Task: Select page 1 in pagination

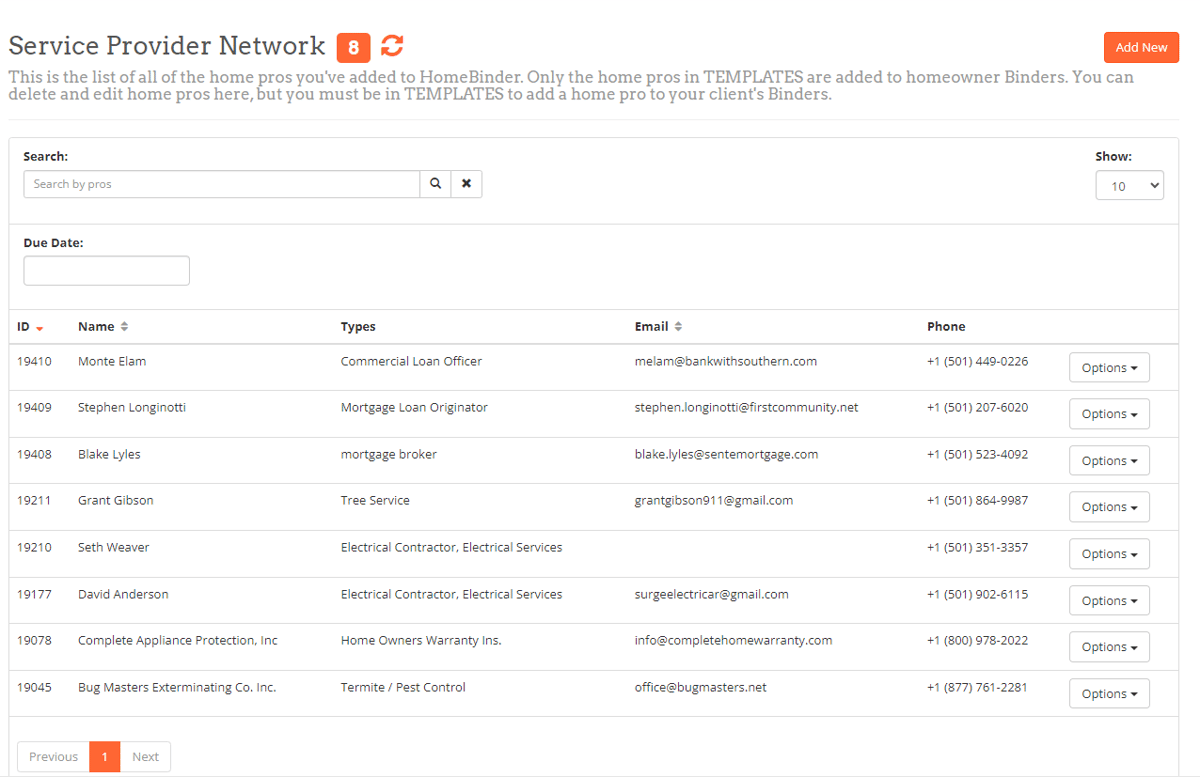Action: tap(104, 757)
